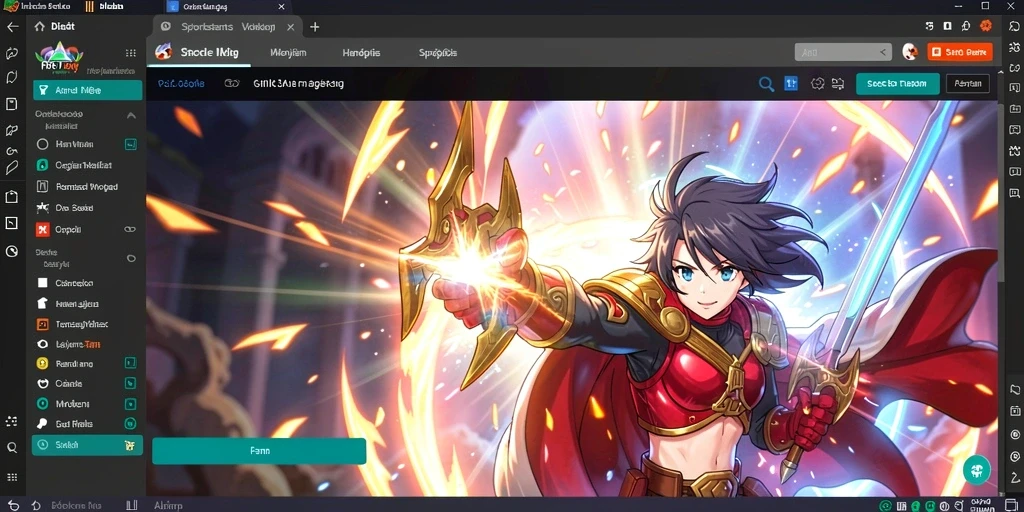Click the back arrow at top left

pos(12,27)
